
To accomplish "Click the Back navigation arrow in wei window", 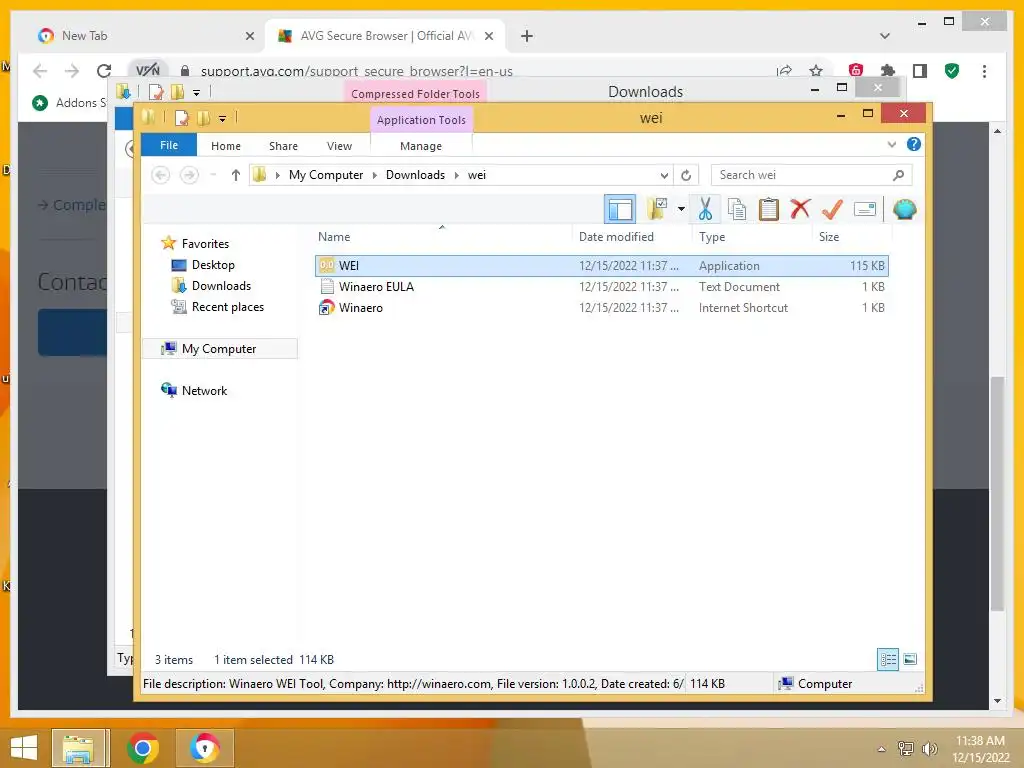I will pyautogui.click(x=161, y=175).
